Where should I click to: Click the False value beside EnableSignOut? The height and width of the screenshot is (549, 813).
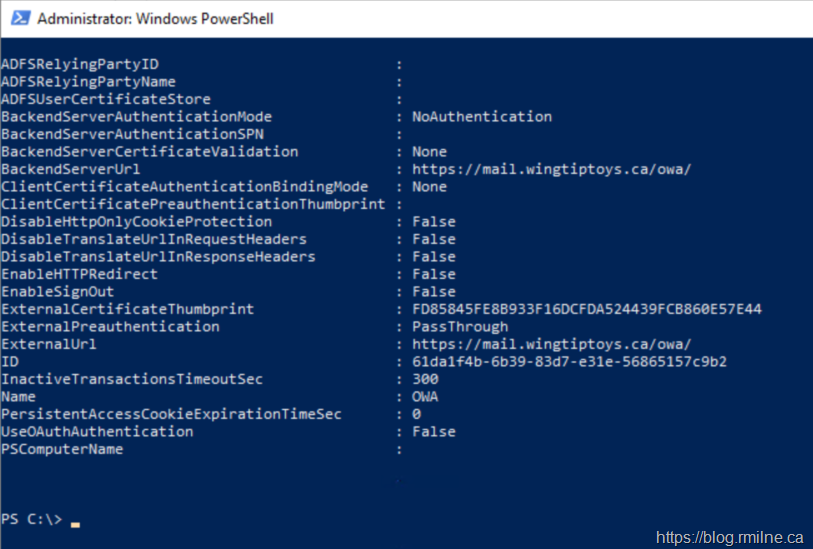pos(433,292)
